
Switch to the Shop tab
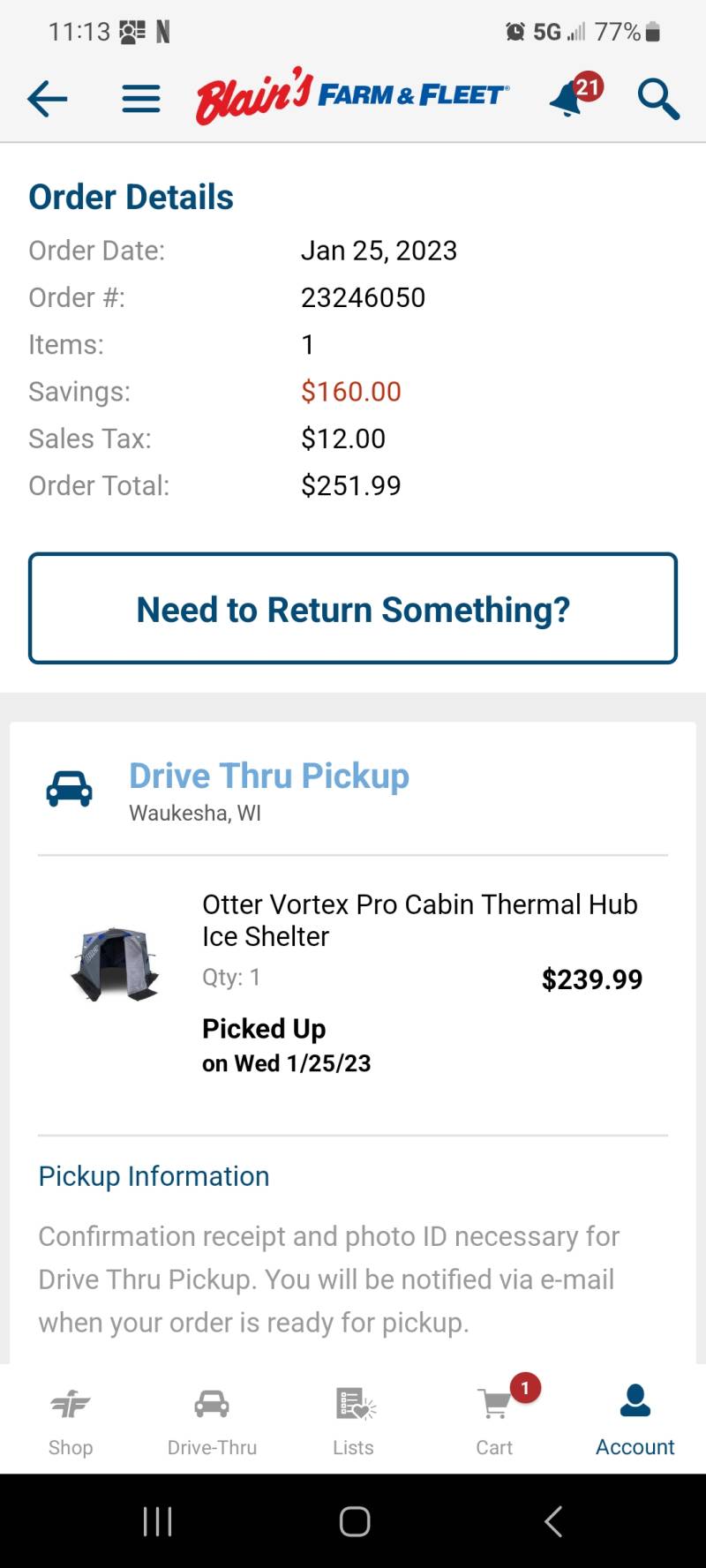[71, 1421]
